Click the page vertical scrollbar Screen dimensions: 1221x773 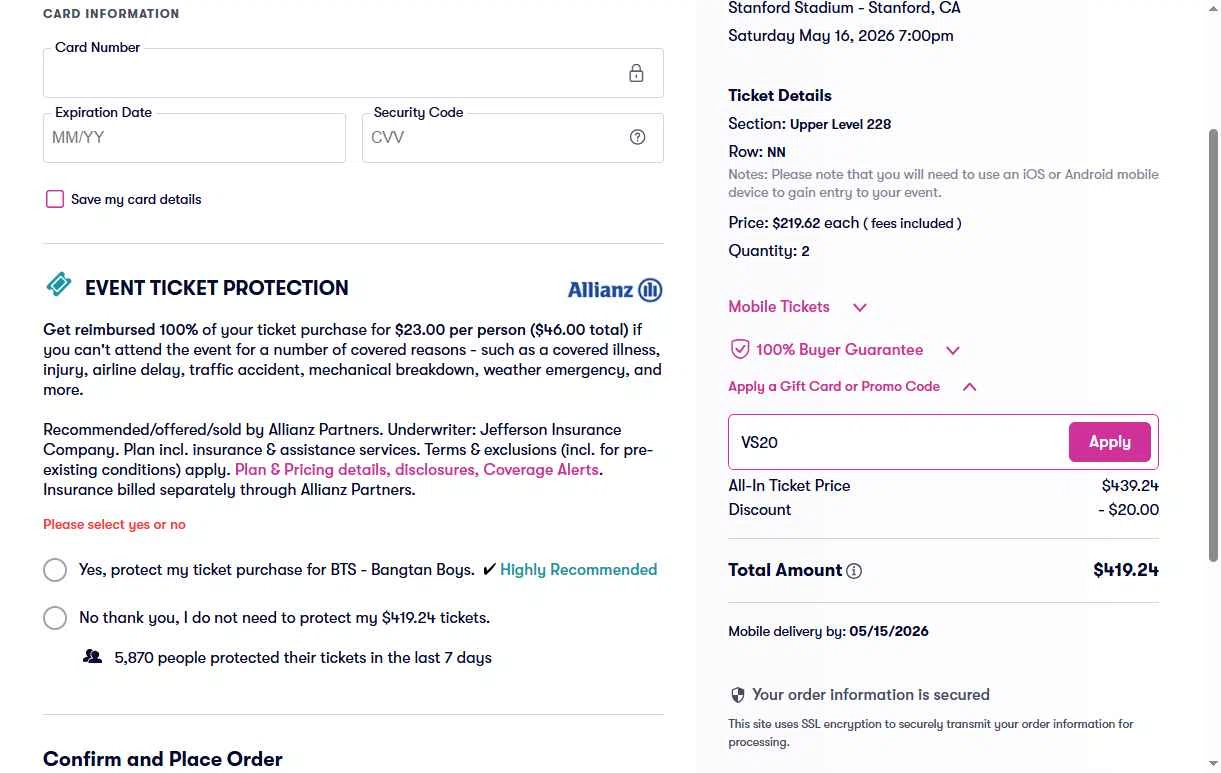click(1214, 340)
